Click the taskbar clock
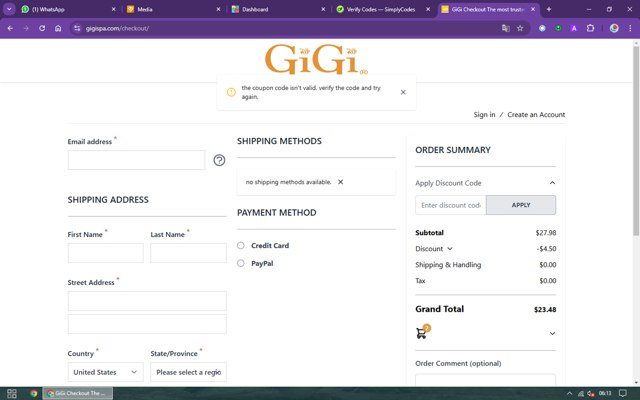 click(x=605, y=393)
